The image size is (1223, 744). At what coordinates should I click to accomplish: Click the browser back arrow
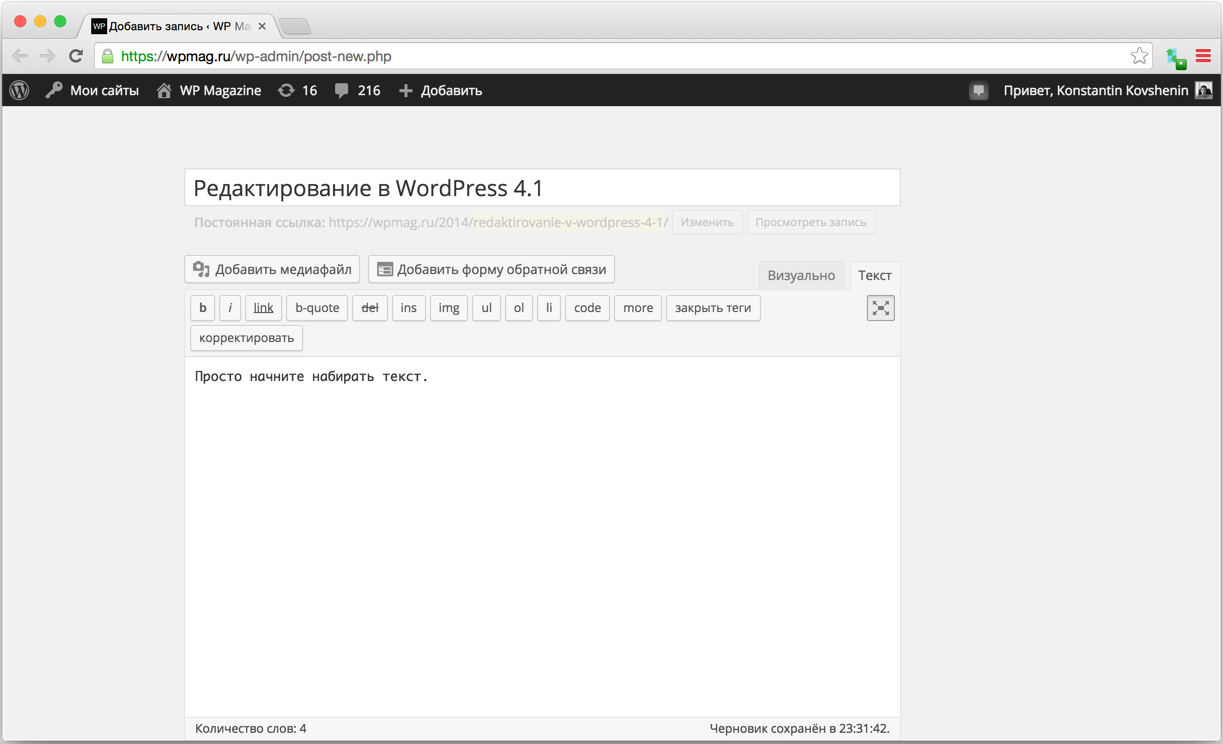pos(20,56)
